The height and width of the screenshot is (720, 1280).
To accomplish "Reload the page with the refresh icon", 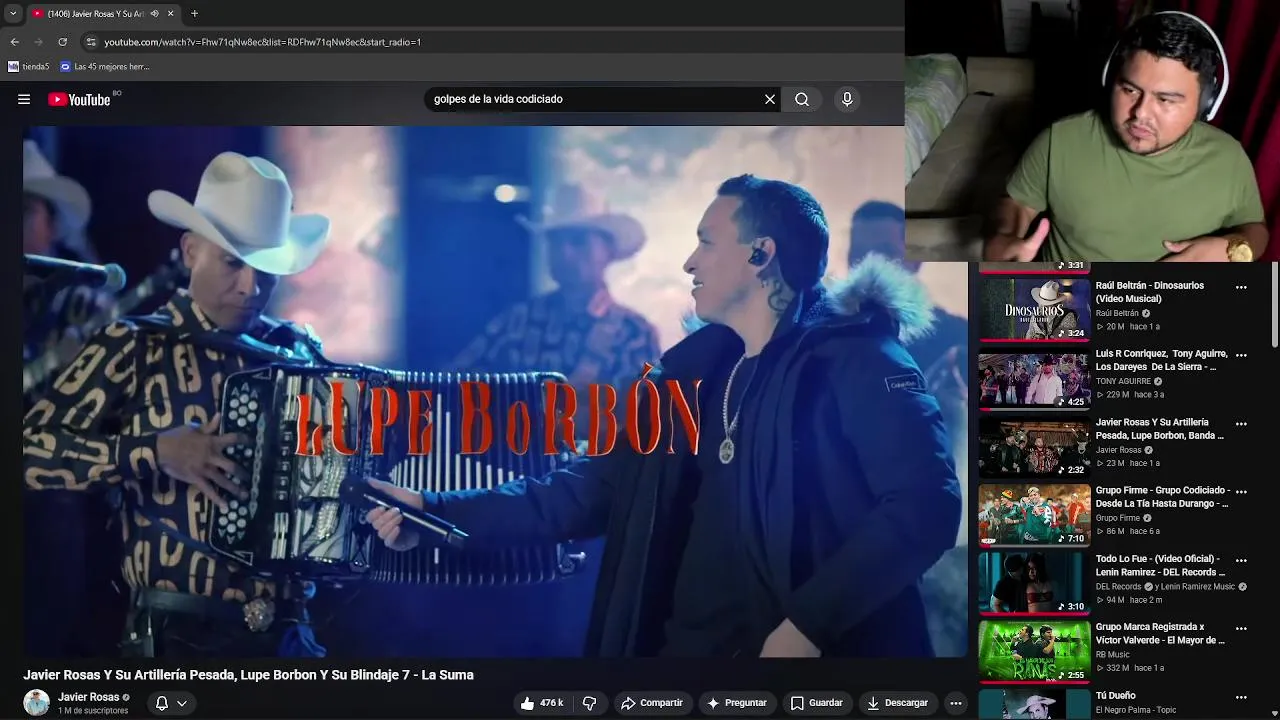I will pyautogui.click(x=62, y=42).
